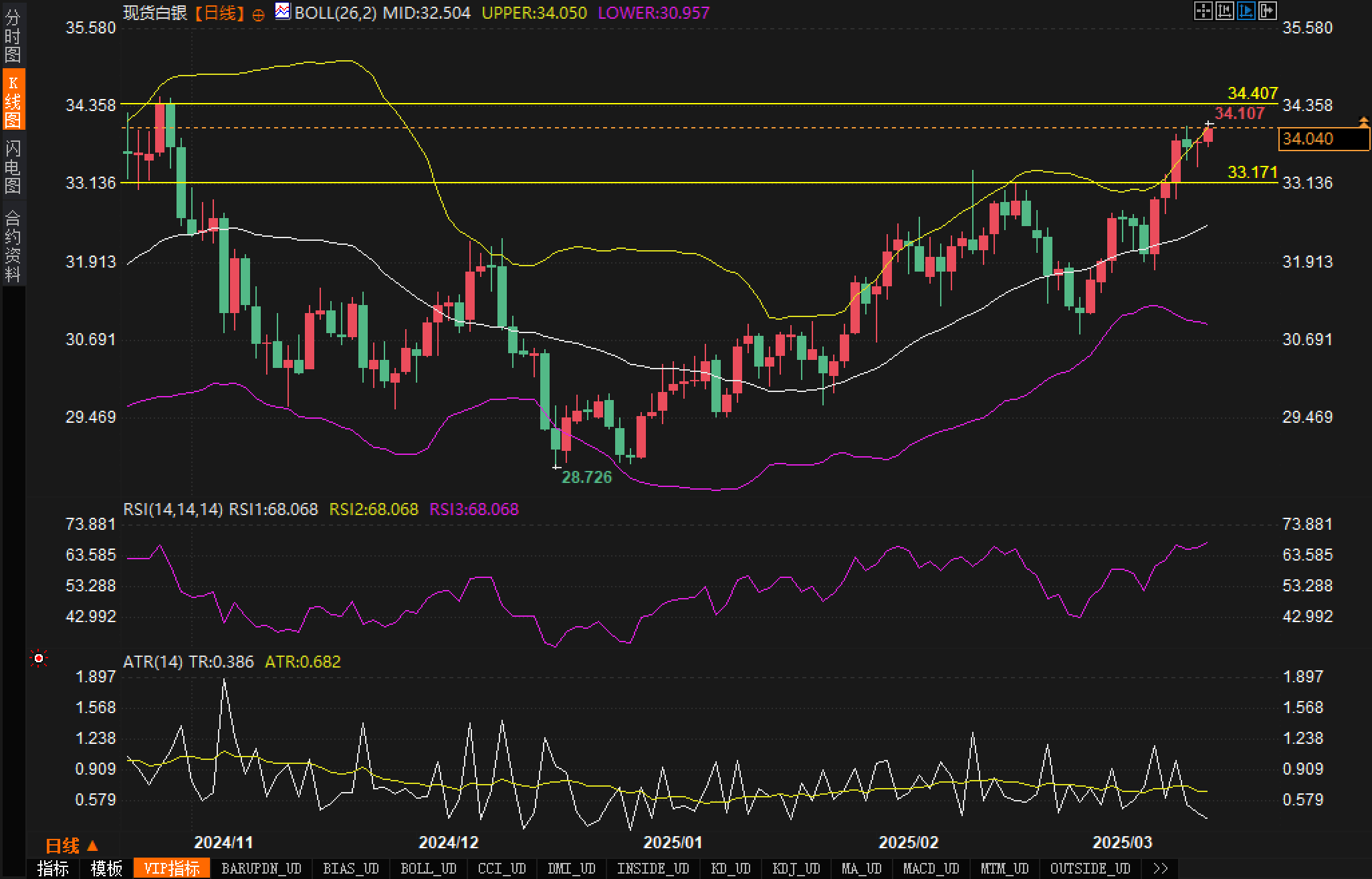Image resolution: width=1372 pixels, height=879 pixels.
Task: Click the 2024/12 date axis label
Action: coord(449,842)
